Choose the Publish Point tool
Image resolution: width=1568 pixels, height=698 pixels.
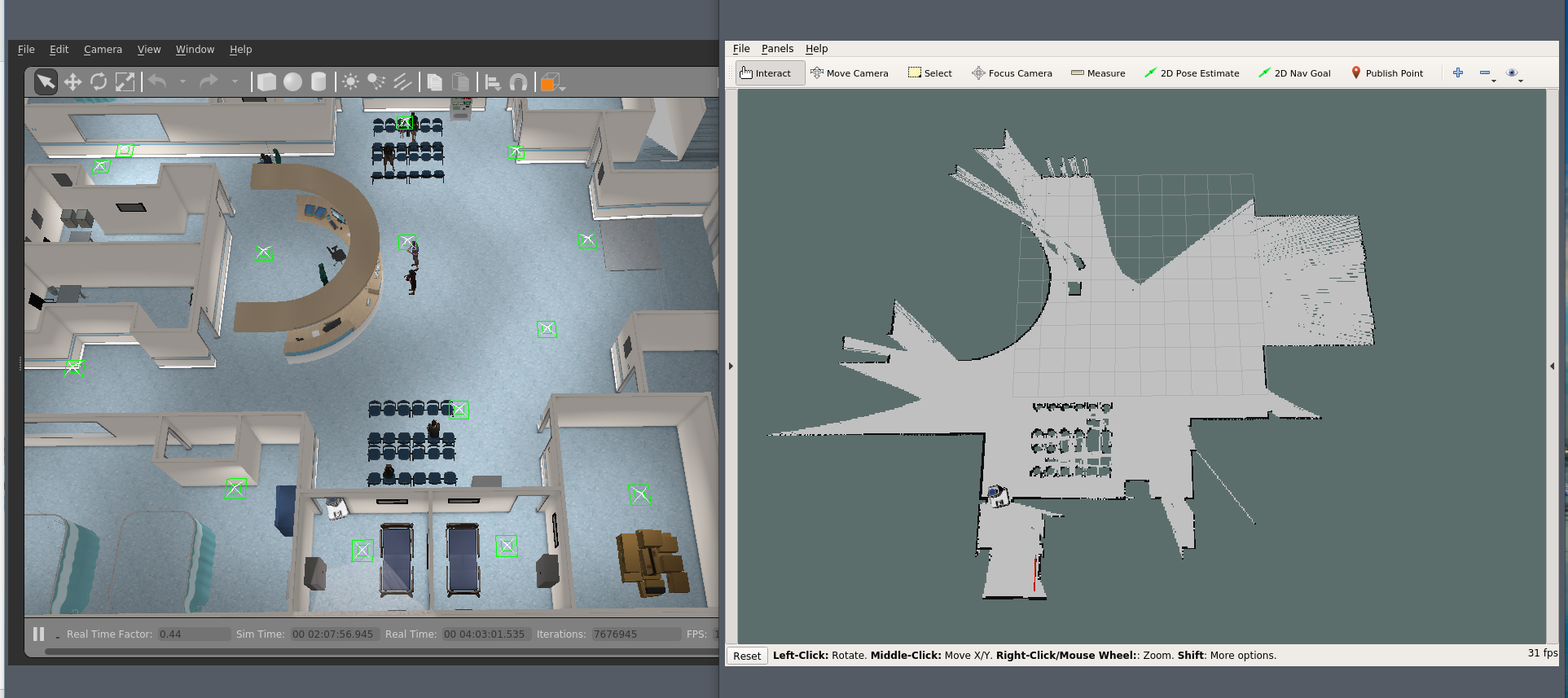click(1387, 73)
